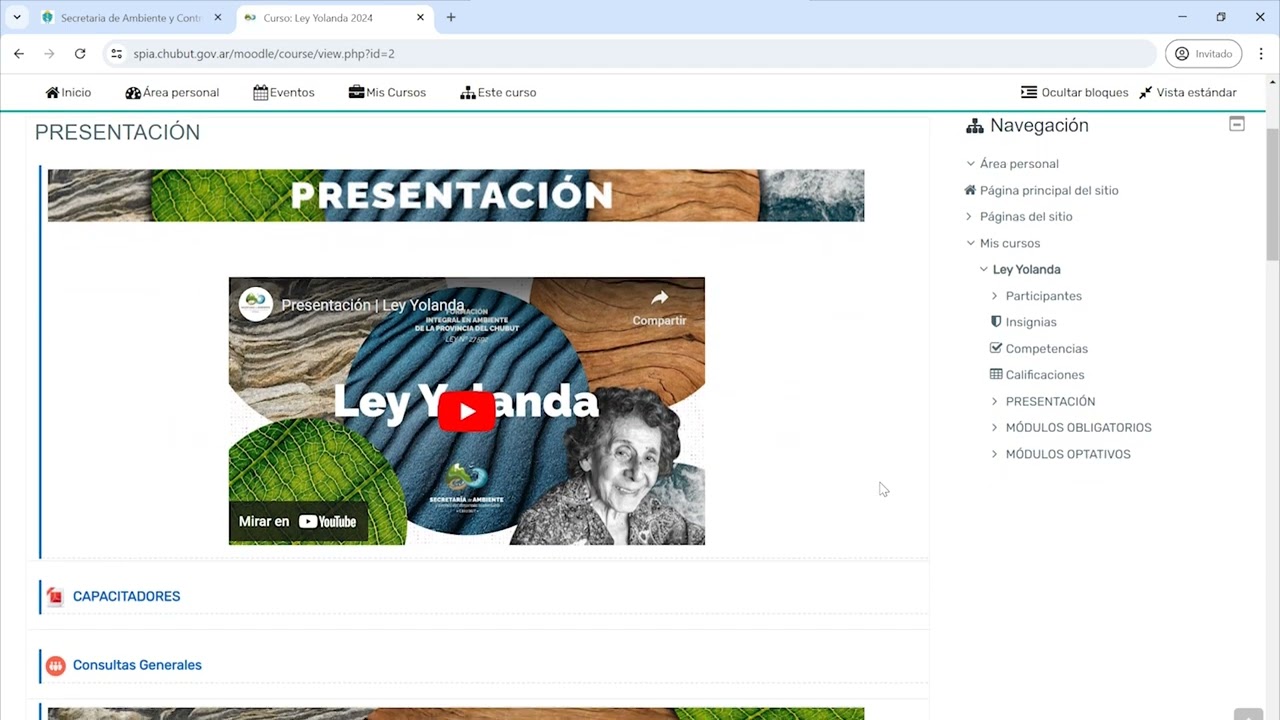Switch to the Secretaría de Ambiente tab

click(131, 18)
